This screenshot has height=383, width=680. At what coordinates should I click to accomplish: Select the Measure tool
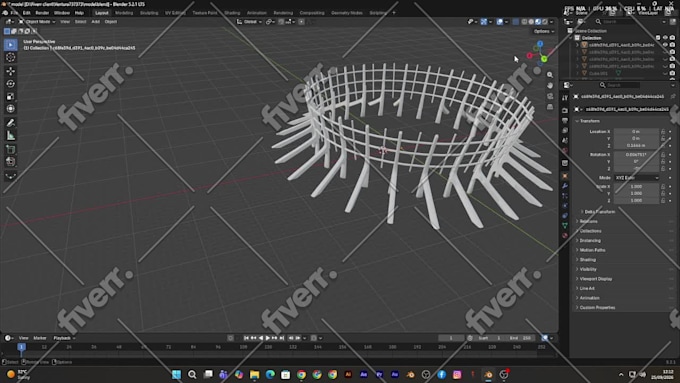pos(11,136)
